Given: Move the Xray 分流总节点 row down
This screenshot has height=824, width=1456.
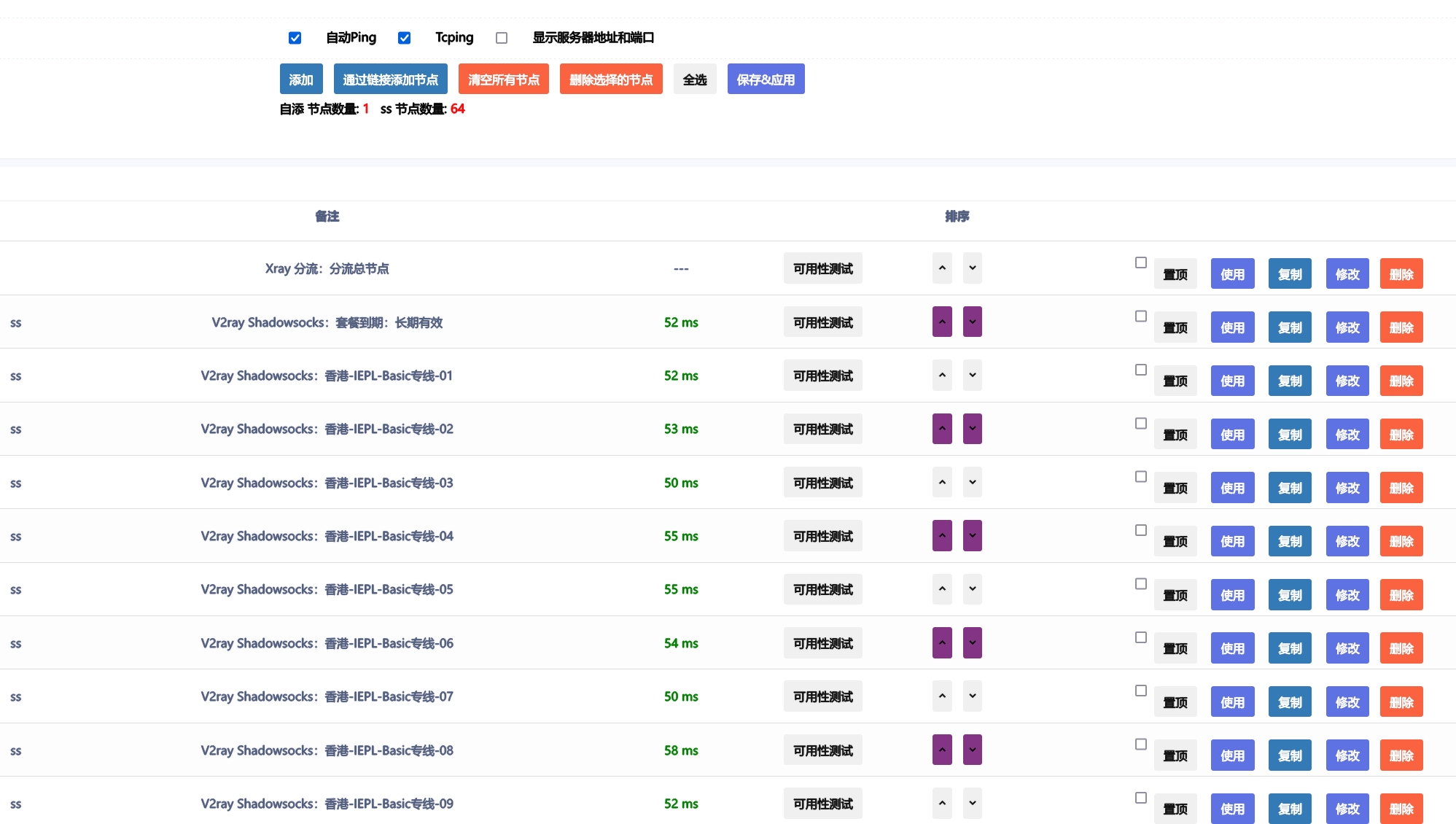Looking at the screenshot, I should pos(973,268).
